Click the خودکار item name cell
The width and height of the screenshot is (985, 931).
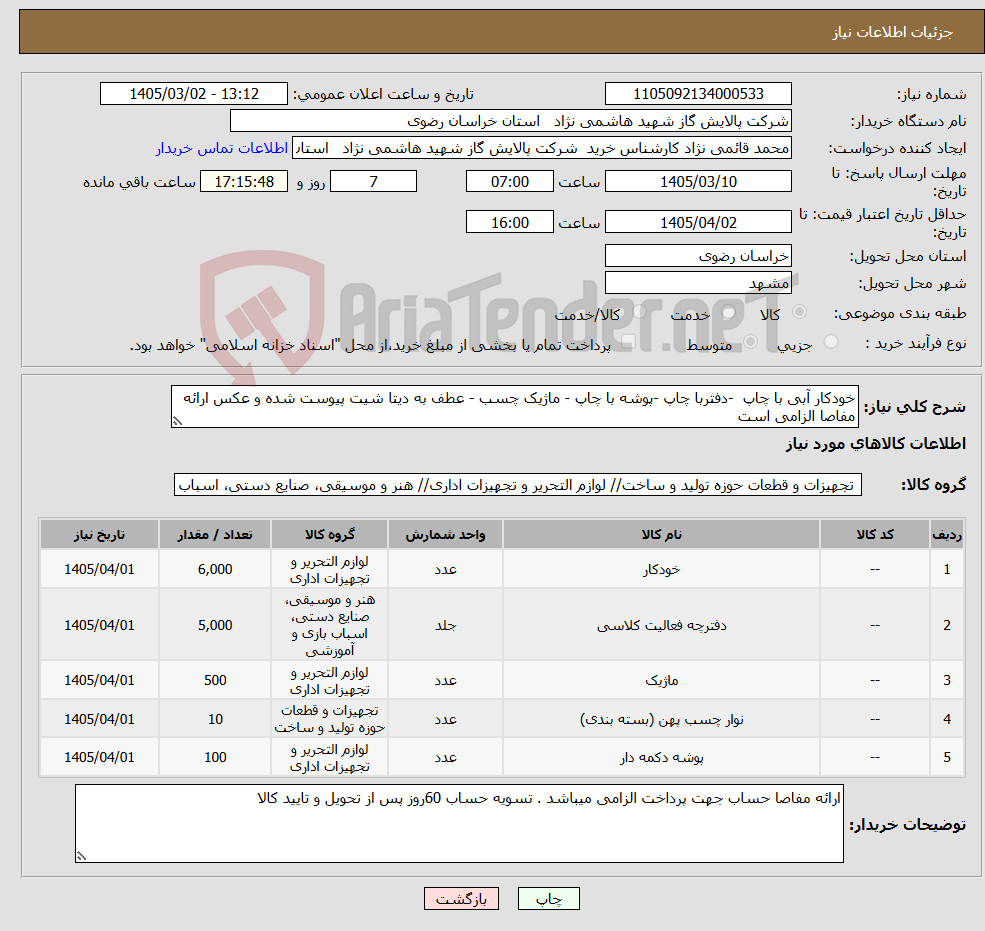(x=661, y=569)
